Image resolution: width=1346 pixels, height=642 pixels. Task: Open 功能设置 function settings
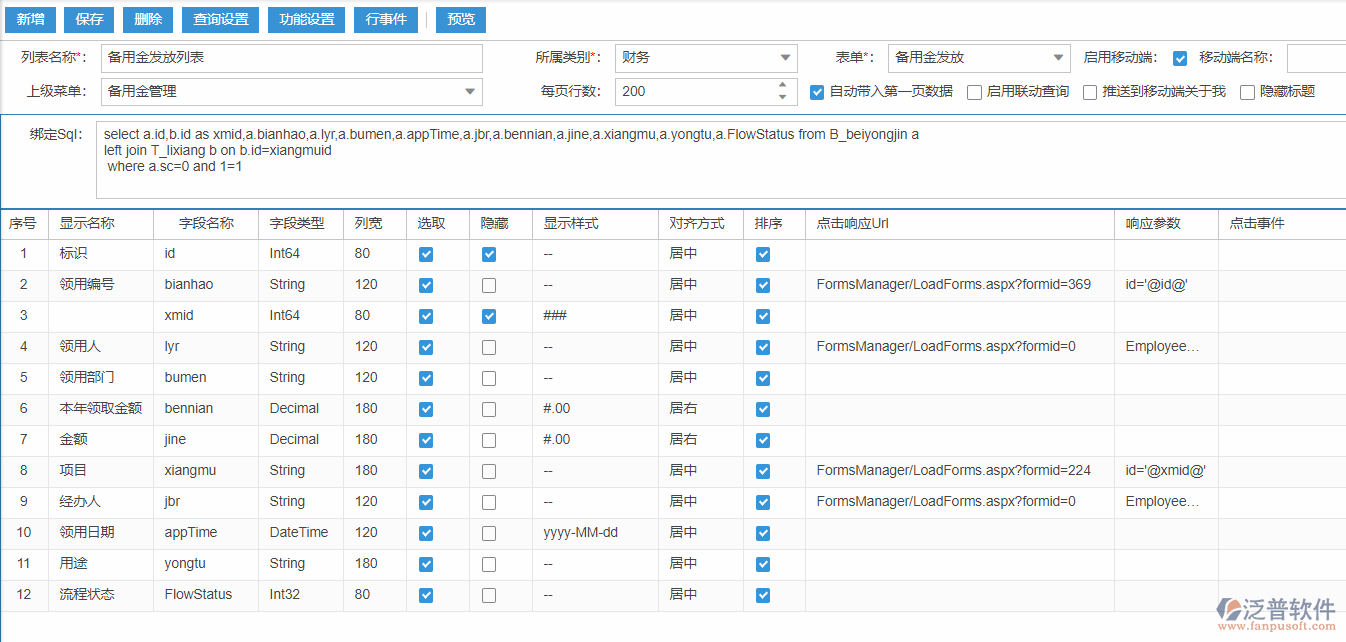(305, 19)
